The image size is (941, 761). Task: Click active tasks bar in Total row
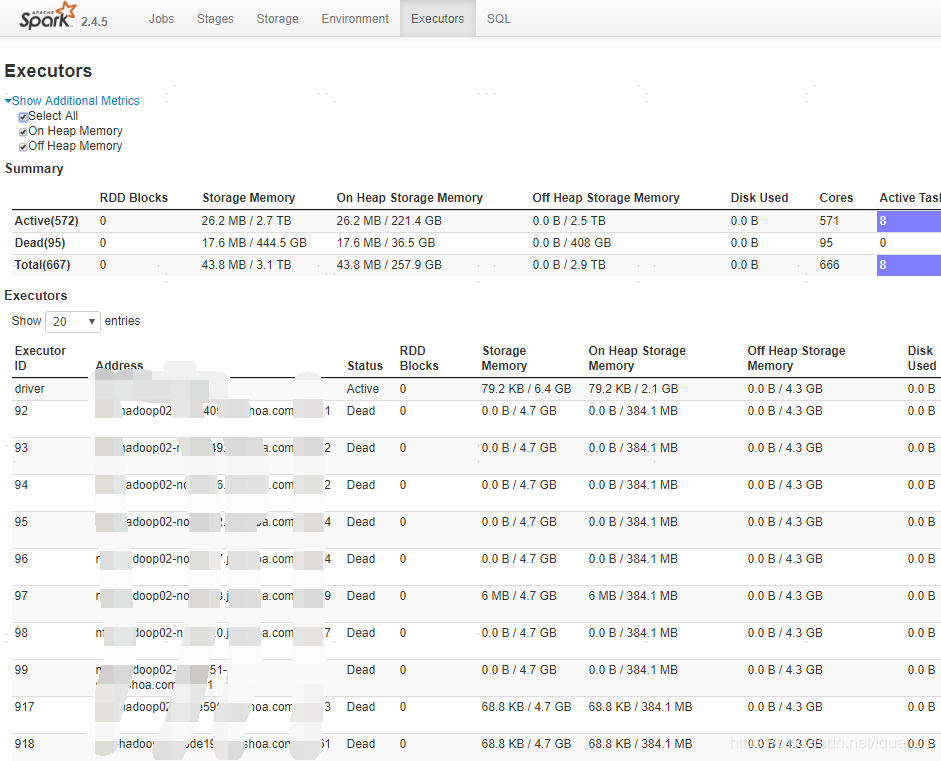point(909,265)
